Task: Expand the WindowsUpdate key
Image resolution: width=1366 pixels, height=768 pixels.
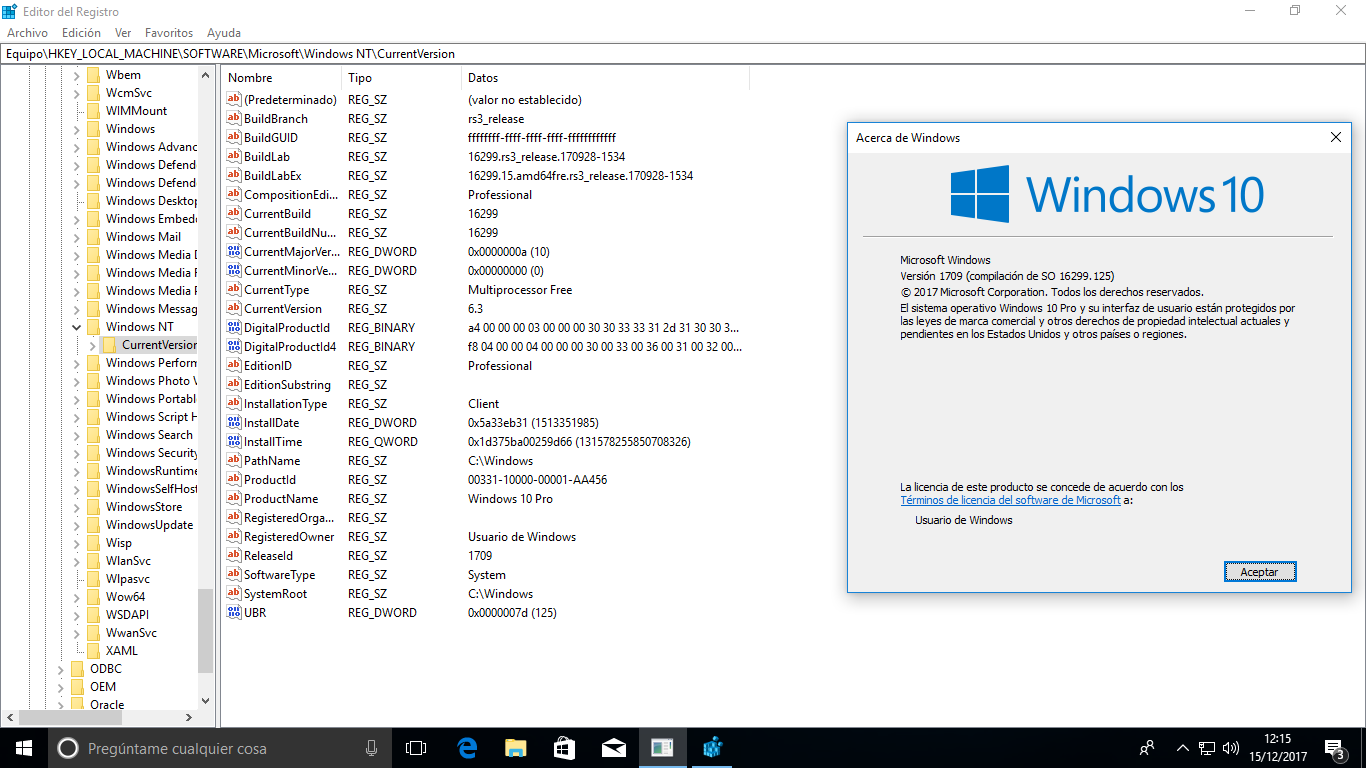Action: [76, 525]
